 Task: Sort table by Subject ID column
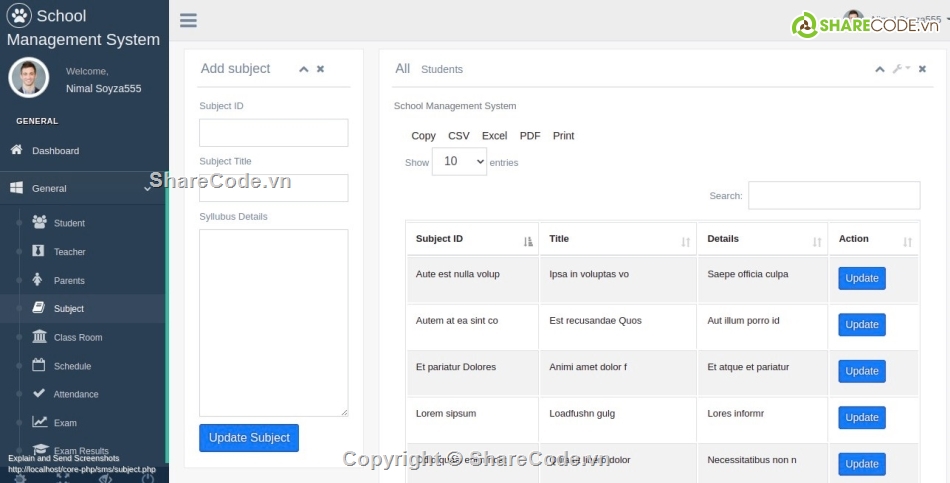471,240
